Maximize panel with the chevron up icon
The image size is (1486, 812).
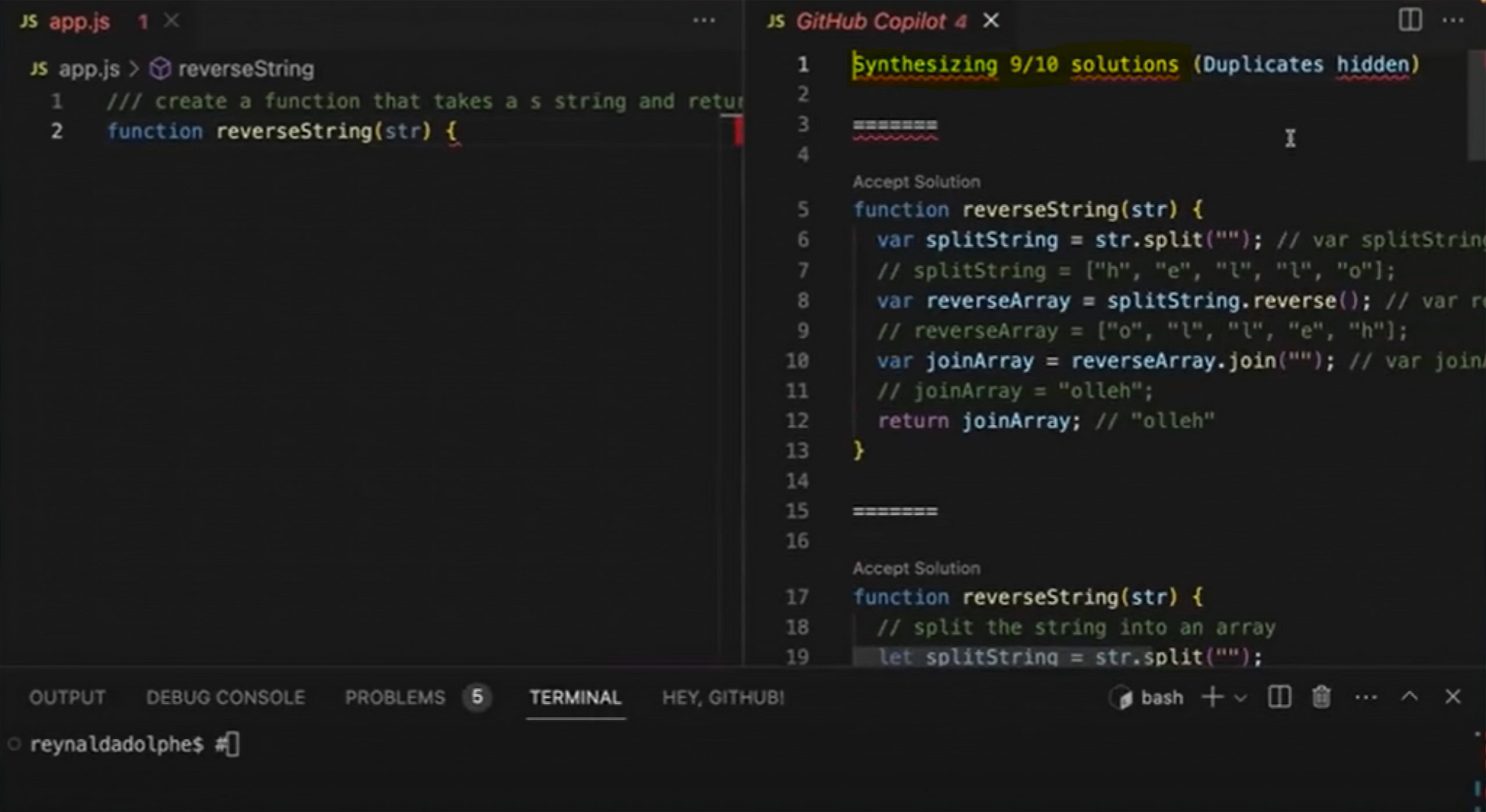click(1409, 696)
